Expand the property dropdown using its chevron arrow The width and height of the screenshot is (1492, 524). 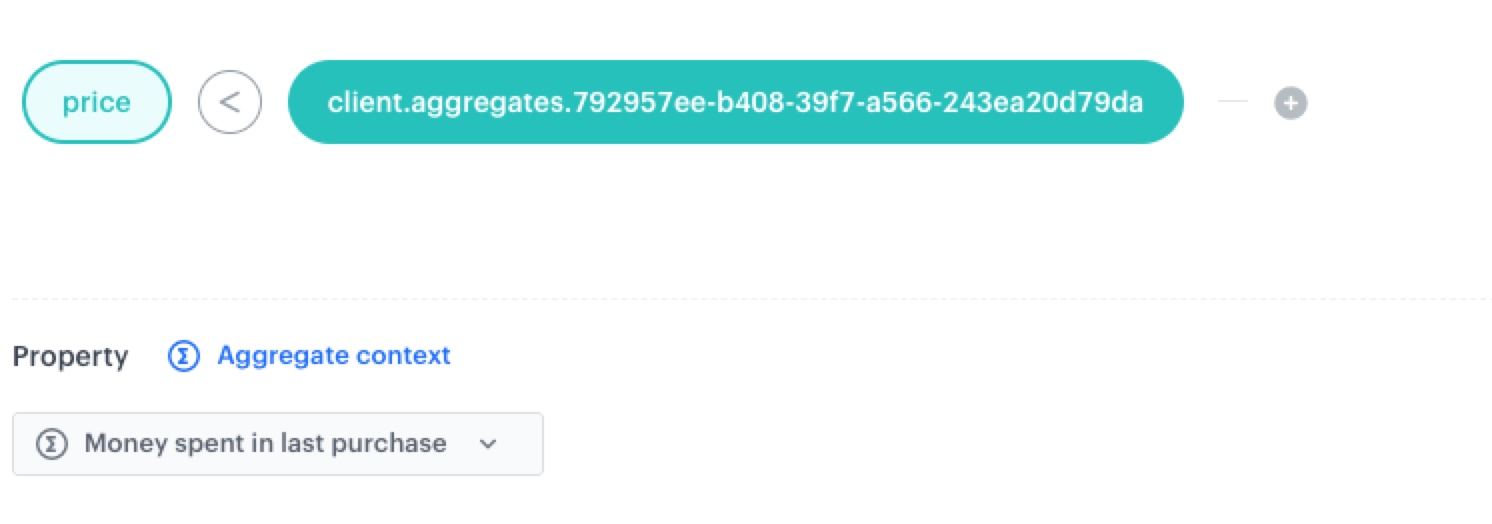(488, 444)
